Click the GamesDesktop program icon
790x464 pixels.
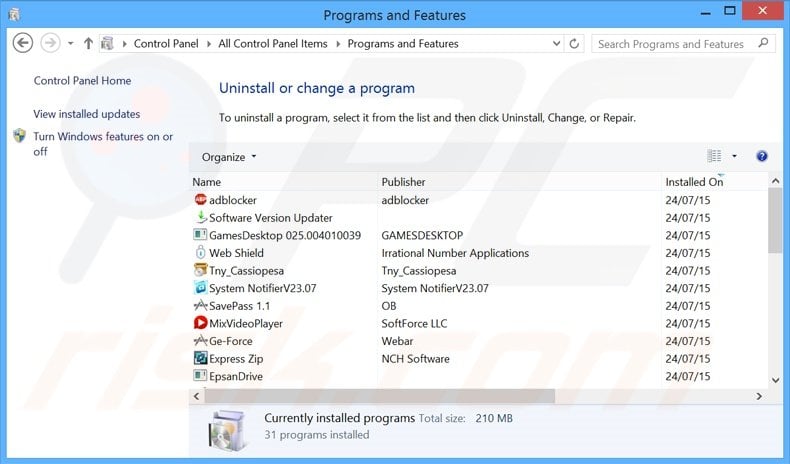(x=201, y=235)
